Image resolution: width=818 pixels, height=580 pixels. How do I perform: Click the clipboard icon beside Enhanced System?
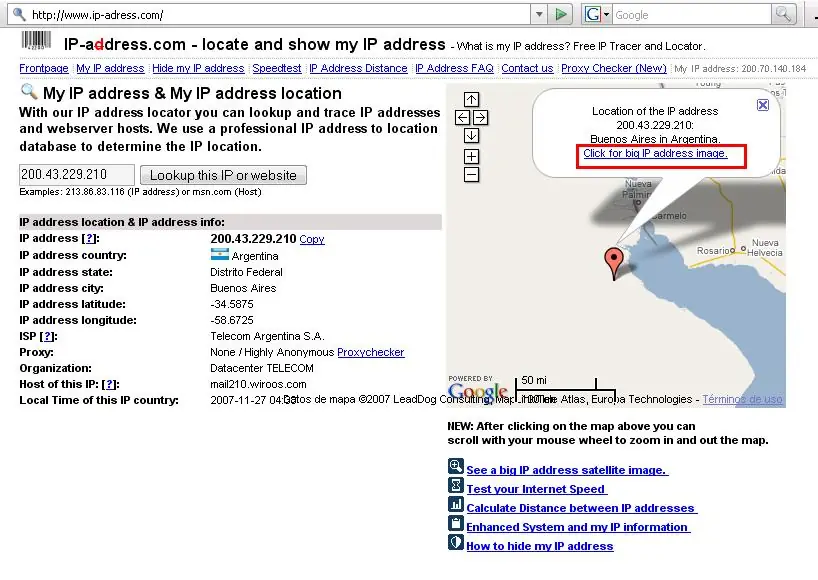coord(455,523)
